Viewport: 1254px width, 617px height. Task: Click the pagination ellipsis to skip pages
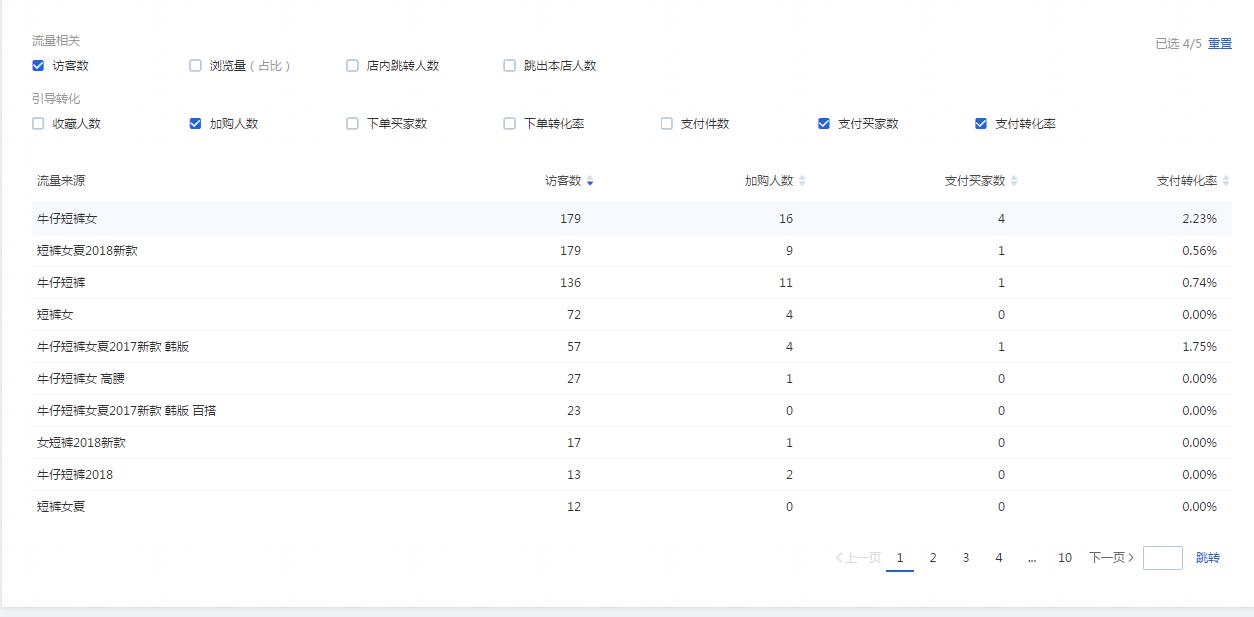[x=1031, y=558]
